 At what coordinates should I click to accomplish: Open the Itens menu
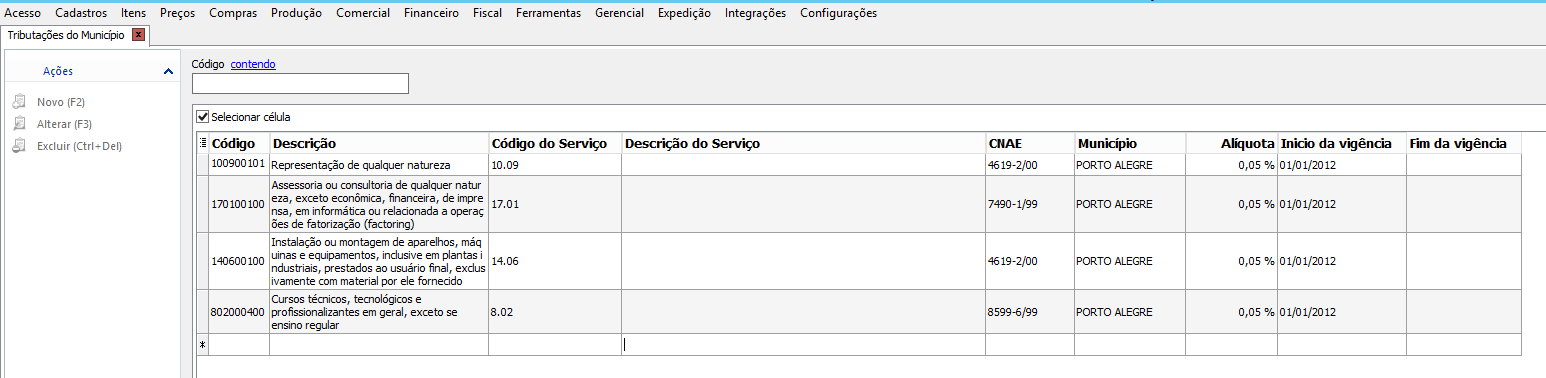point(133,13)
